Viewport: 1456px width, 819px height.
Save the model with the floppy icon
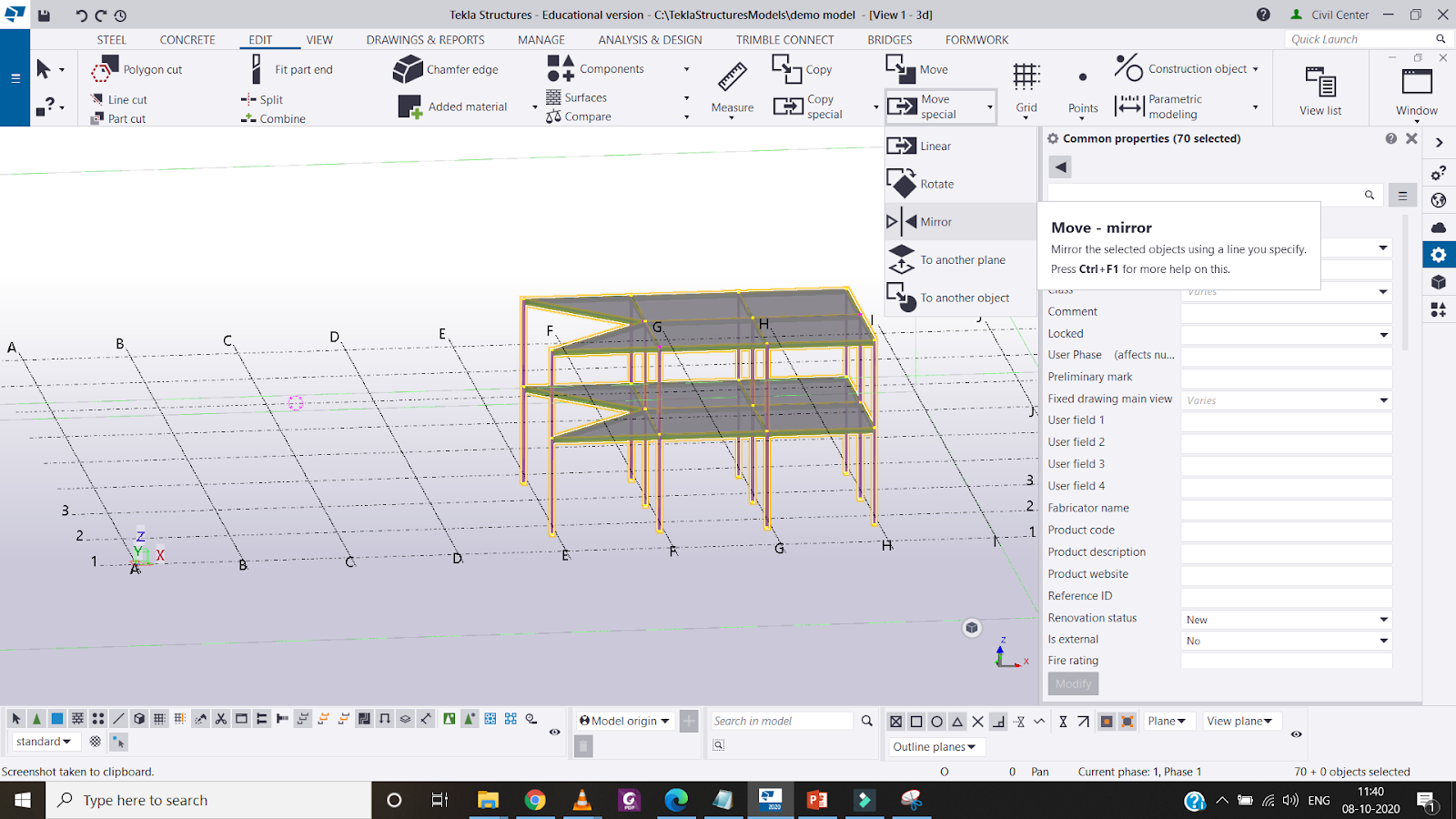coord(44,15)
